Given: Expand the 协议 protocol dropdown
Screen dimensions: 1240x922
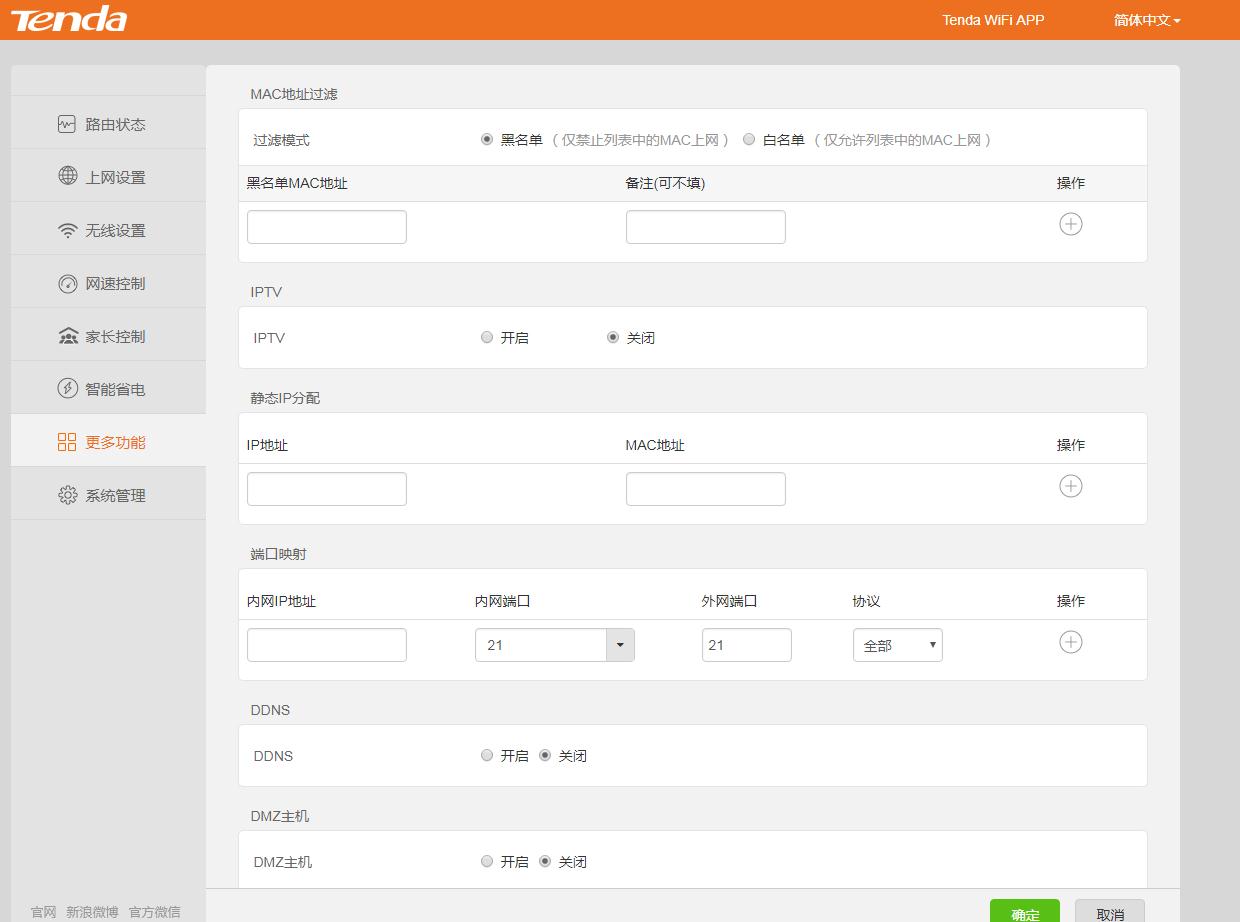Looking at the screenshot, I should [x=897, y=645].
